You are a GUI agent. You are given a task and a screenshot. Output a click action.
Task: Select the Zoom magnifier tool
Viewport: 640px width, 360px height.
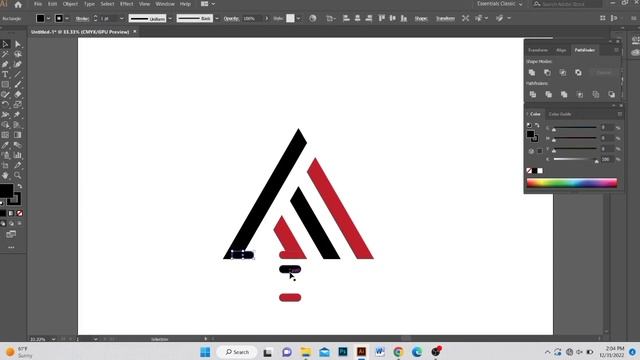coord(18,175)
